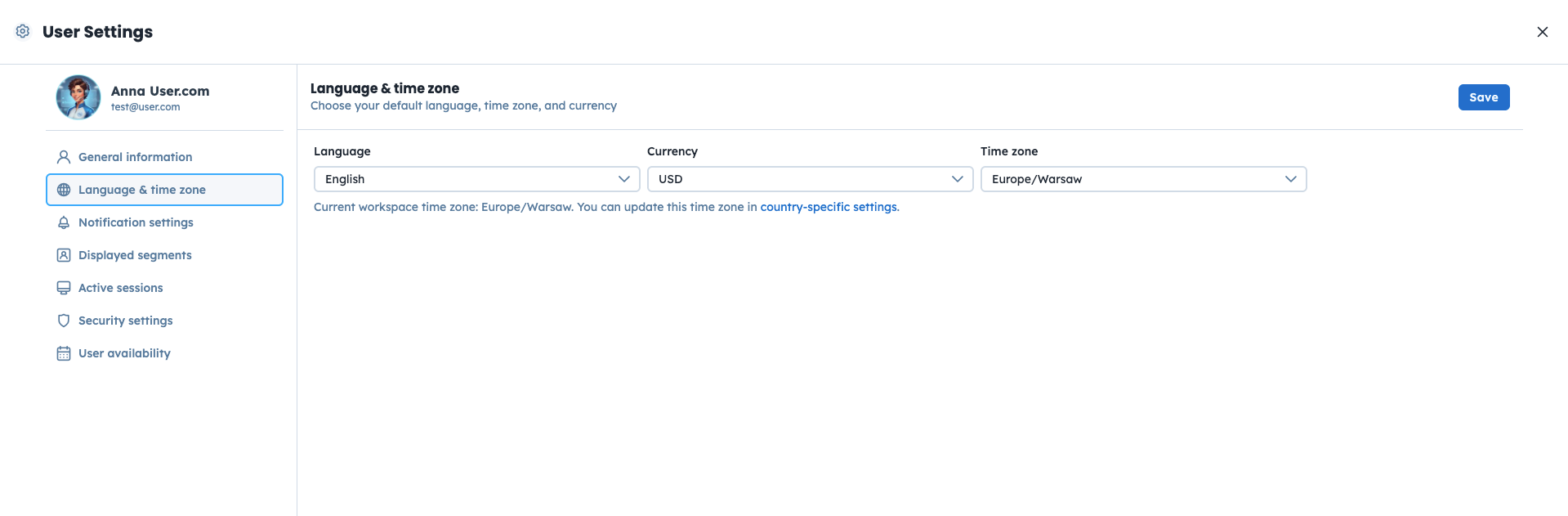Go to General information section
This screenshot has height=516, width=1568.
point(136,157)
